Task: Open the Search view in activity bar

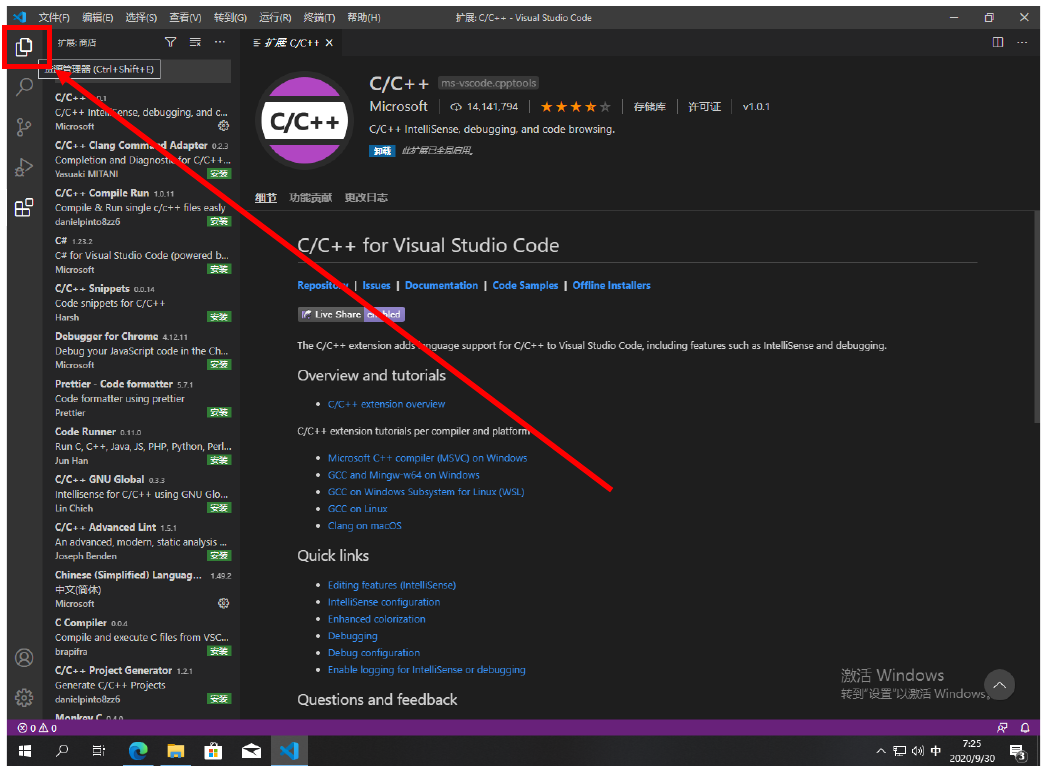Action: [24, 87]
